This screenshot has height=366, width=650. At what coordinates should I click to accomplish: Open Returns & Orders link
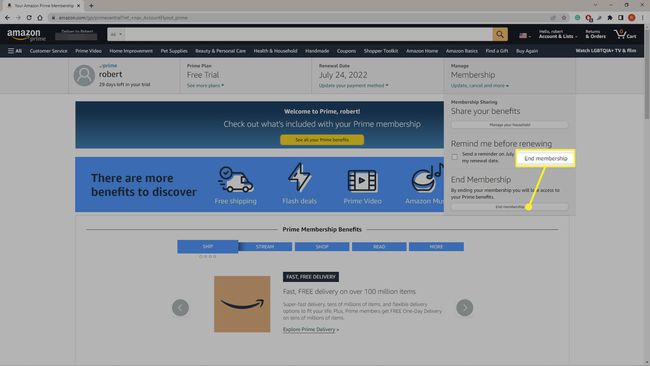point(595,34)
